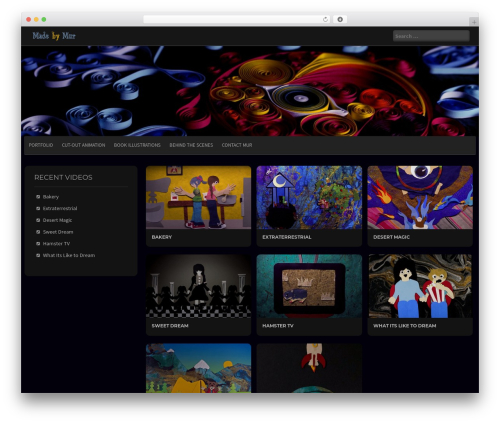Click WHAT ITS LIKE TO DREAM card title

click(405, 326)
